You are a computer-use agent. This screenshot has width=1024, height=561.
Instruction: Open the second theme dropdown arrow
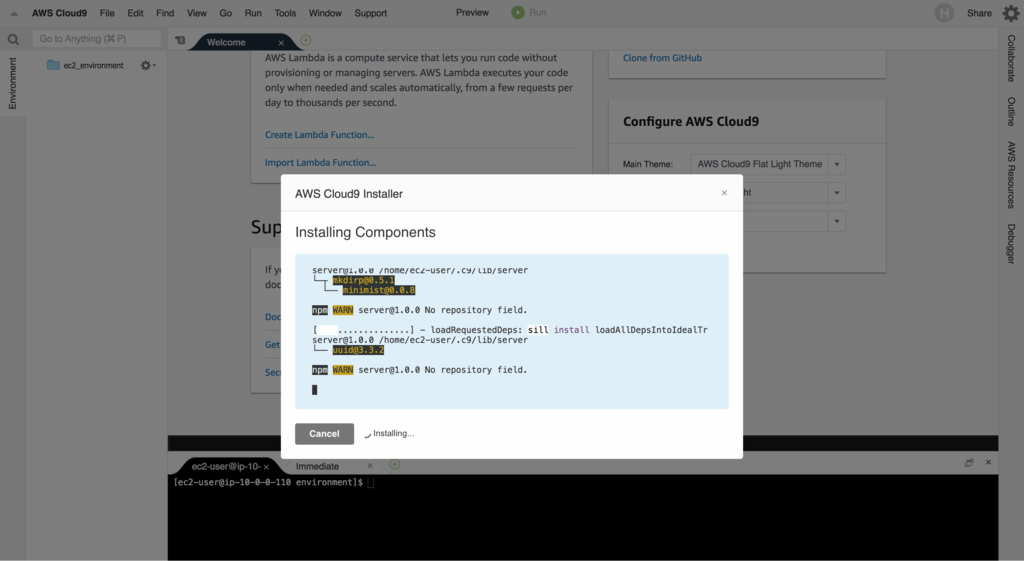(x=837, y=193)
